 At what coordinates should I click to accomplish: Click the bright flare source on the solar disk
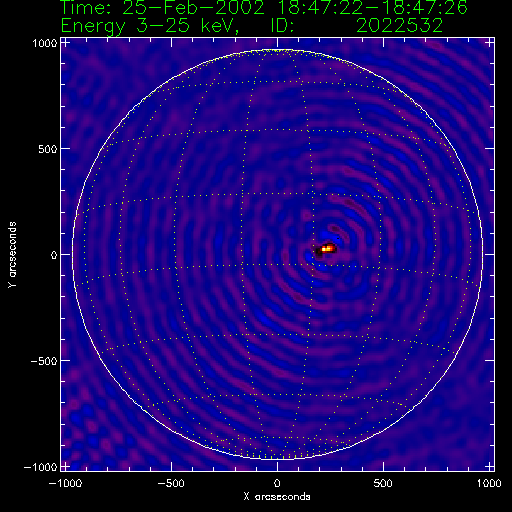(x=327, y=248)
